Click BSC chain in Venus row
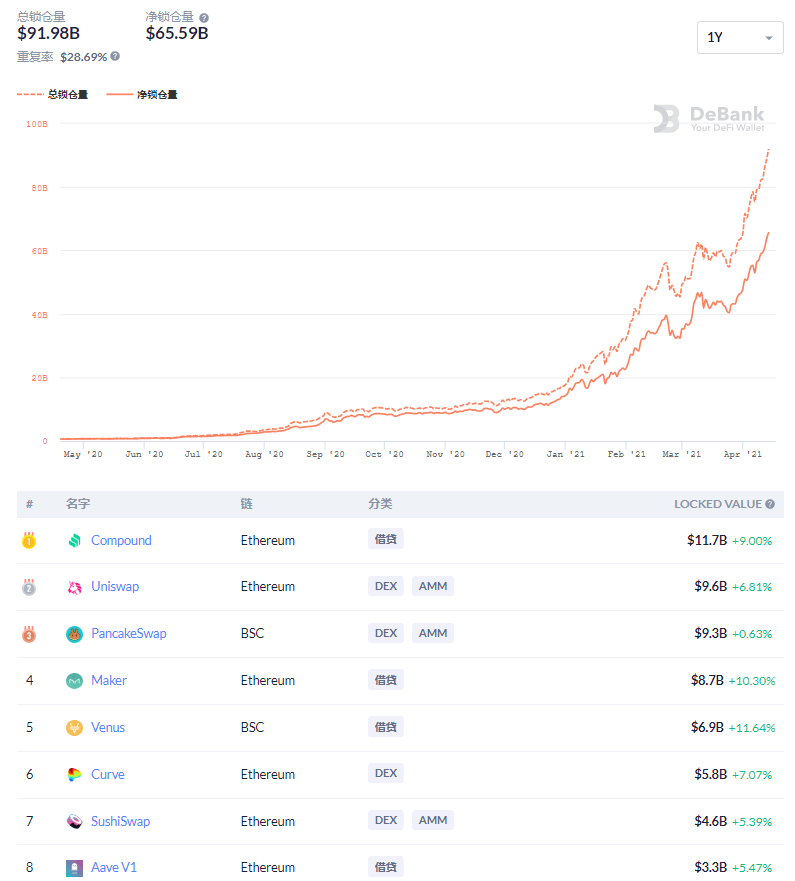This screenshot has width=795, height=881. tap(252, 728)
